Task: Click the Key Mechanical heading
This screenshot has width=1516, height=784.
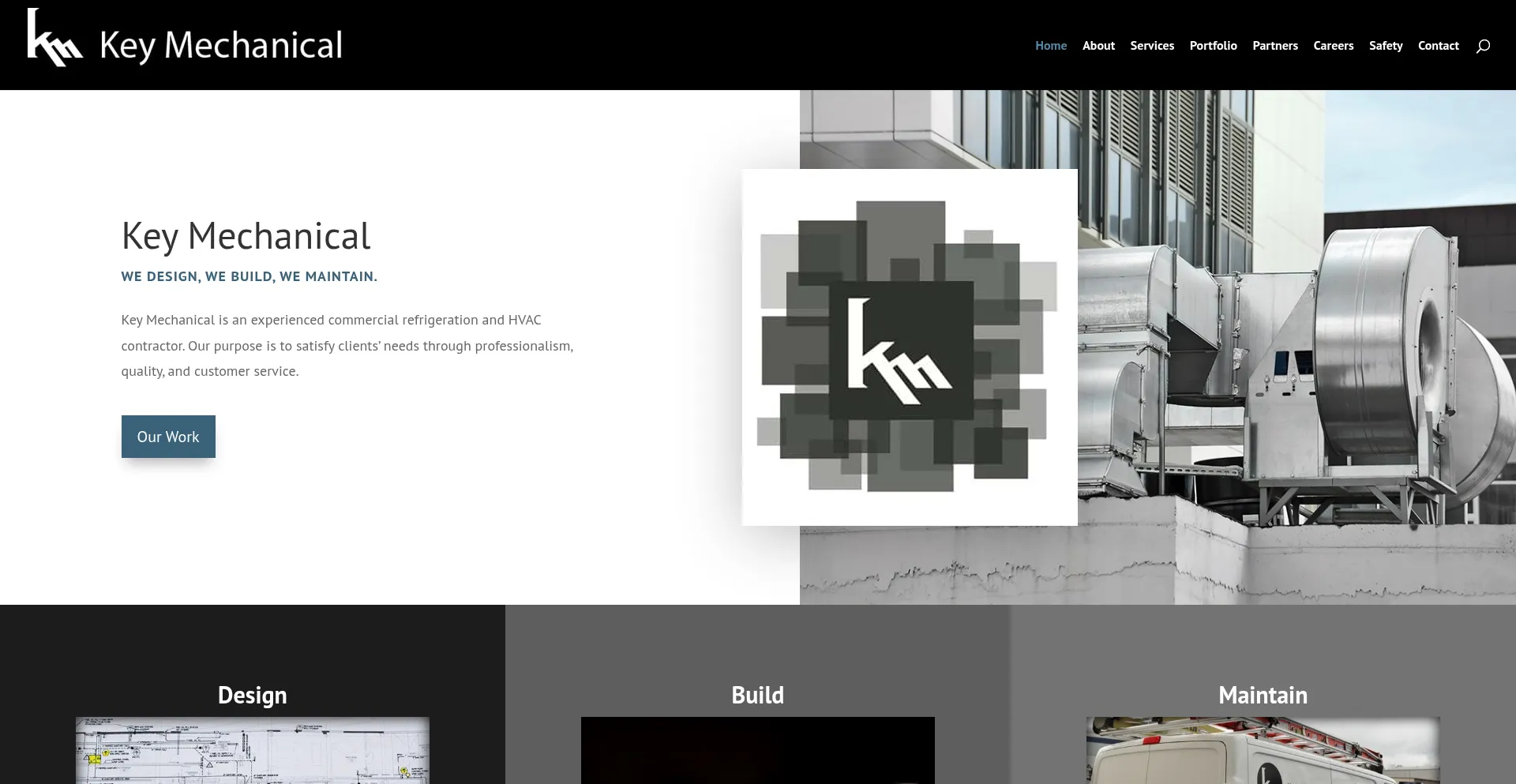Action: coord(245,234)
